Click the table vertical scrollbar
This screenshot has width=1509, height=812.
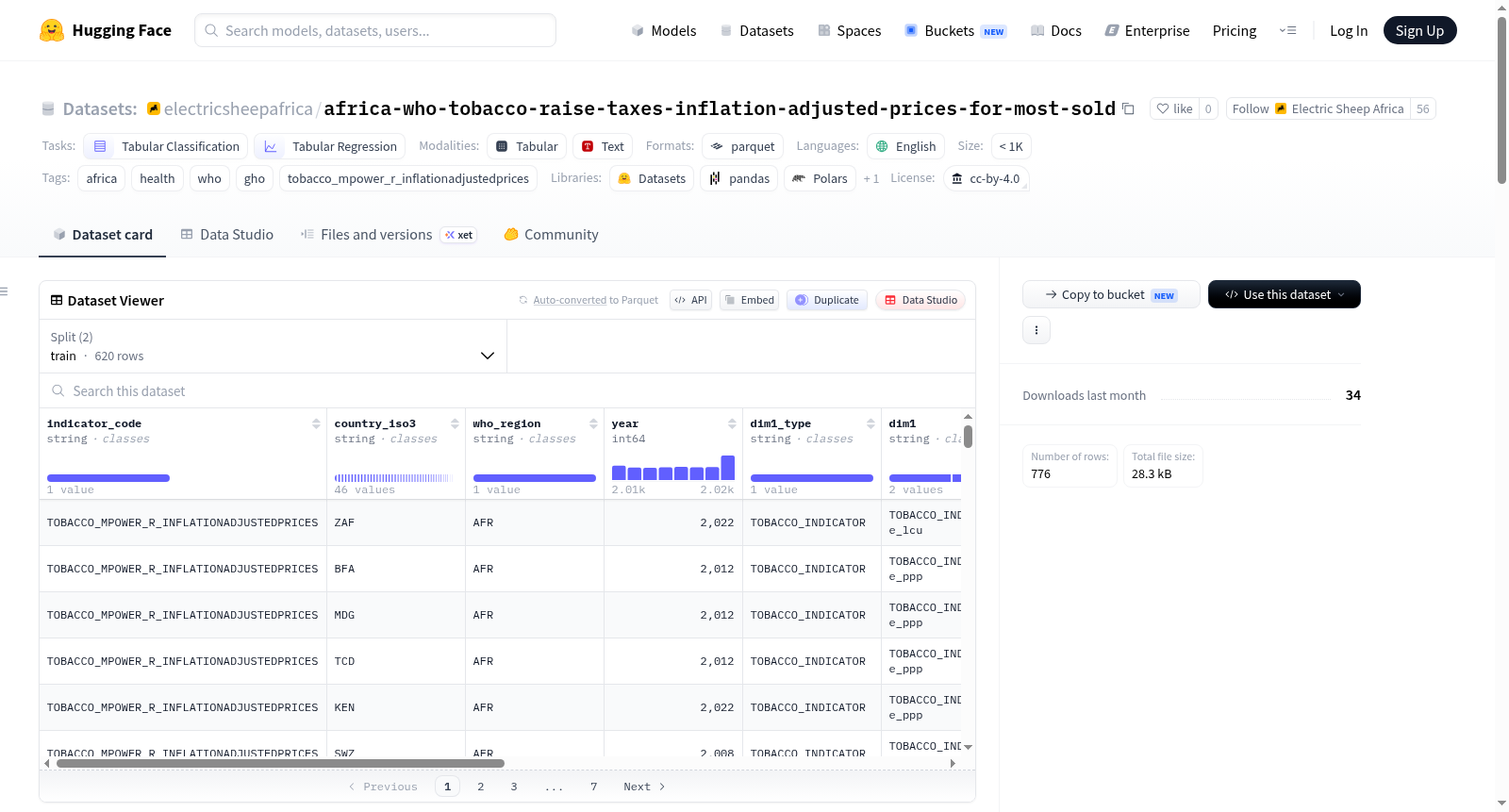(x=968, y=437)
